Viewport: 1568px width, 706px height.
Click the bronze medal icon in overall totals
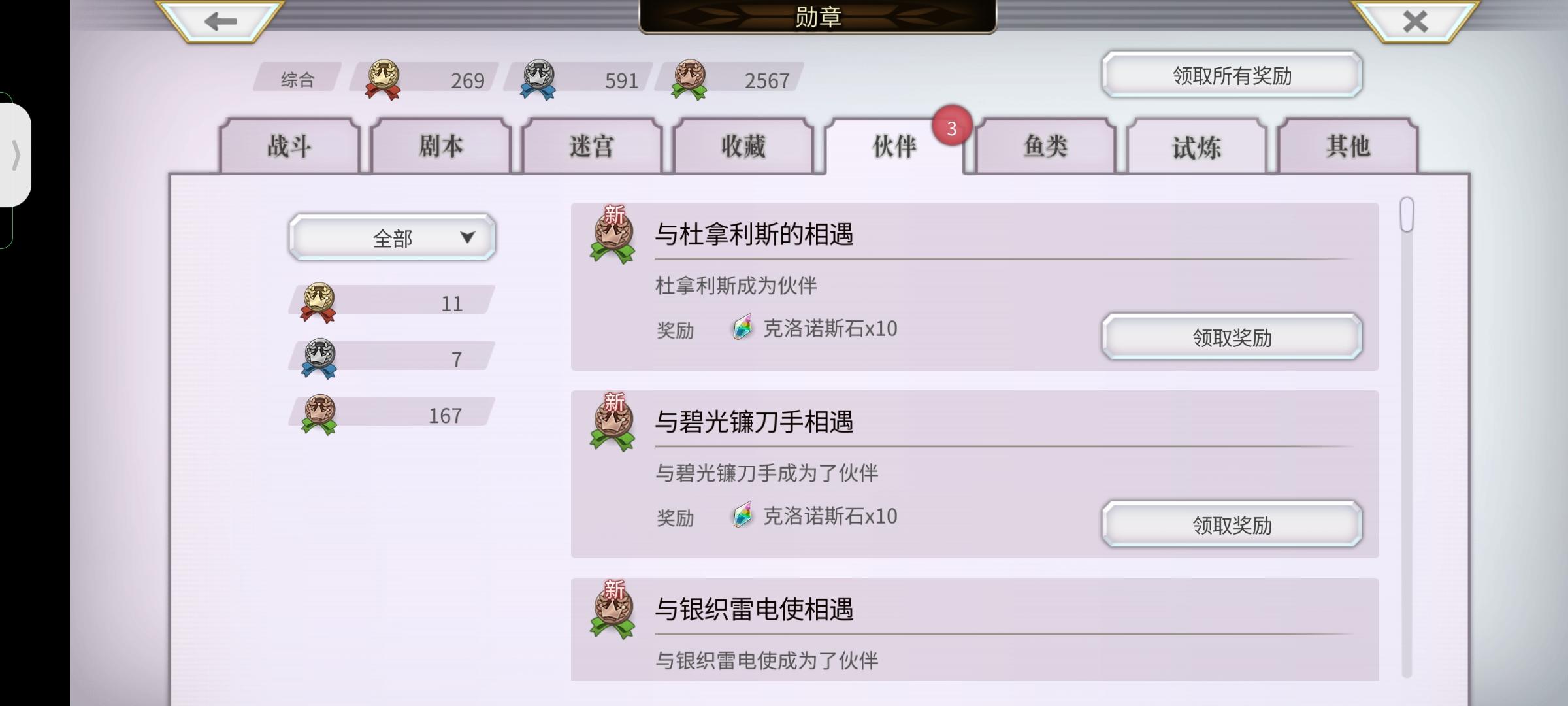coord(689,80)
